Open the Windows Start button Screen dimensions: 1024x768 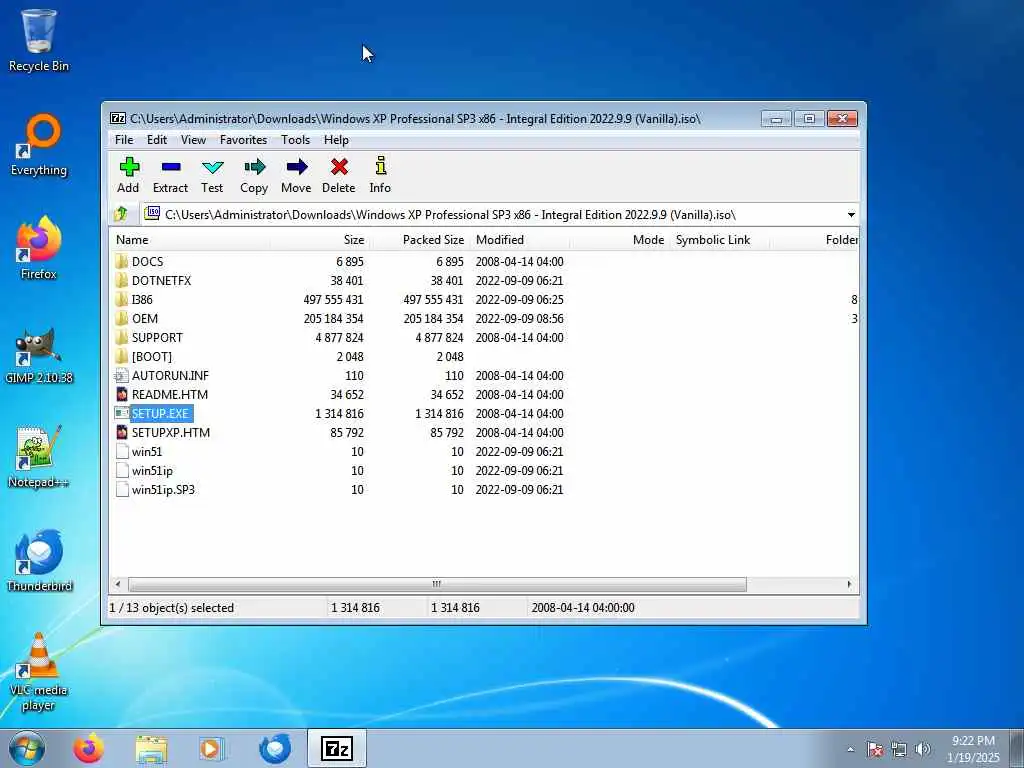(27, 748)
